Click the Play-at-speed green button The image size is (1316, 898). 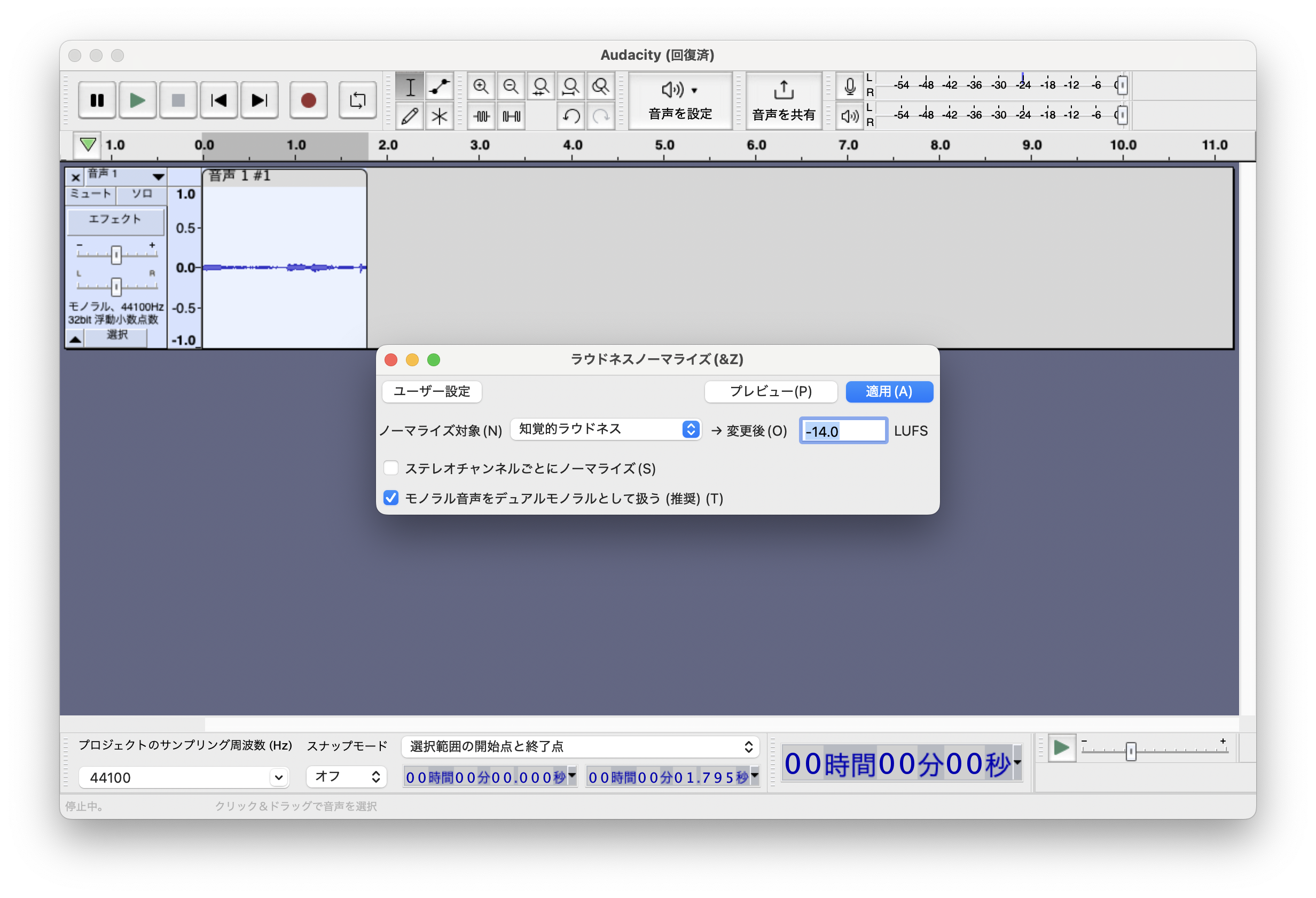point(1062,748)
